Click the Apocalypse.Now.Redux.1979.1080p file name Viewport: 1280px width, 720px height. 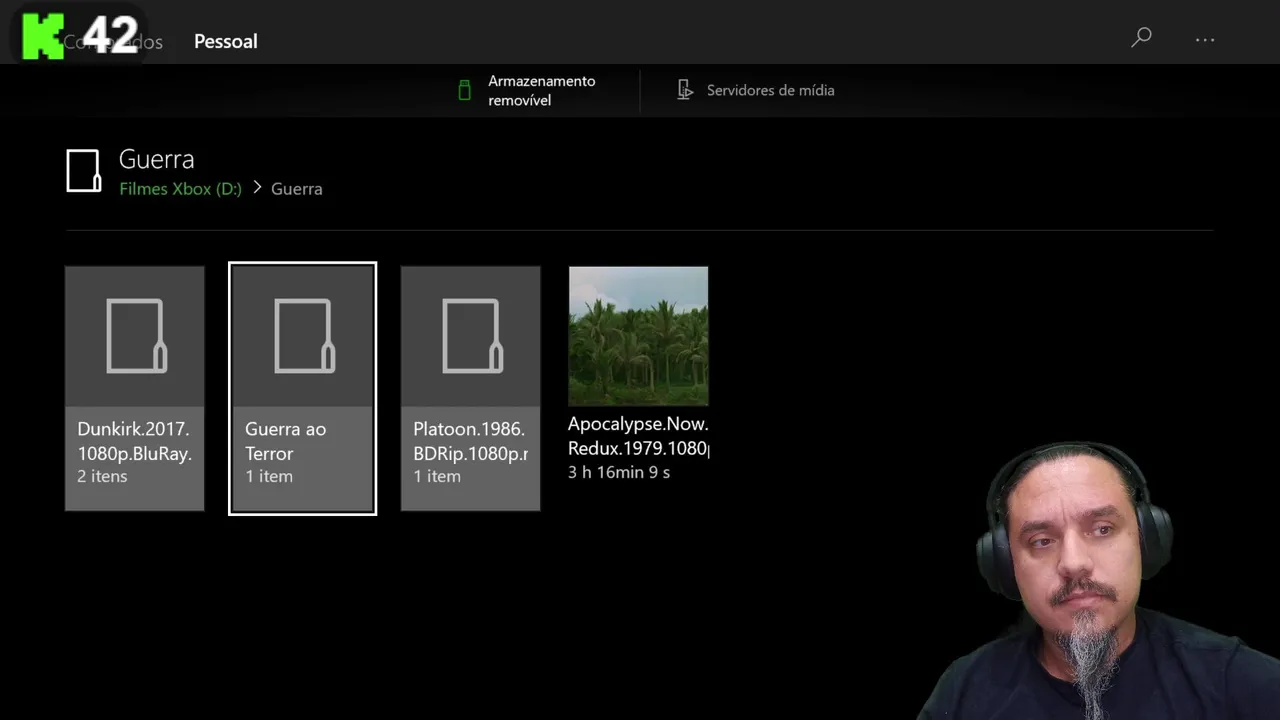pos(638,436)
